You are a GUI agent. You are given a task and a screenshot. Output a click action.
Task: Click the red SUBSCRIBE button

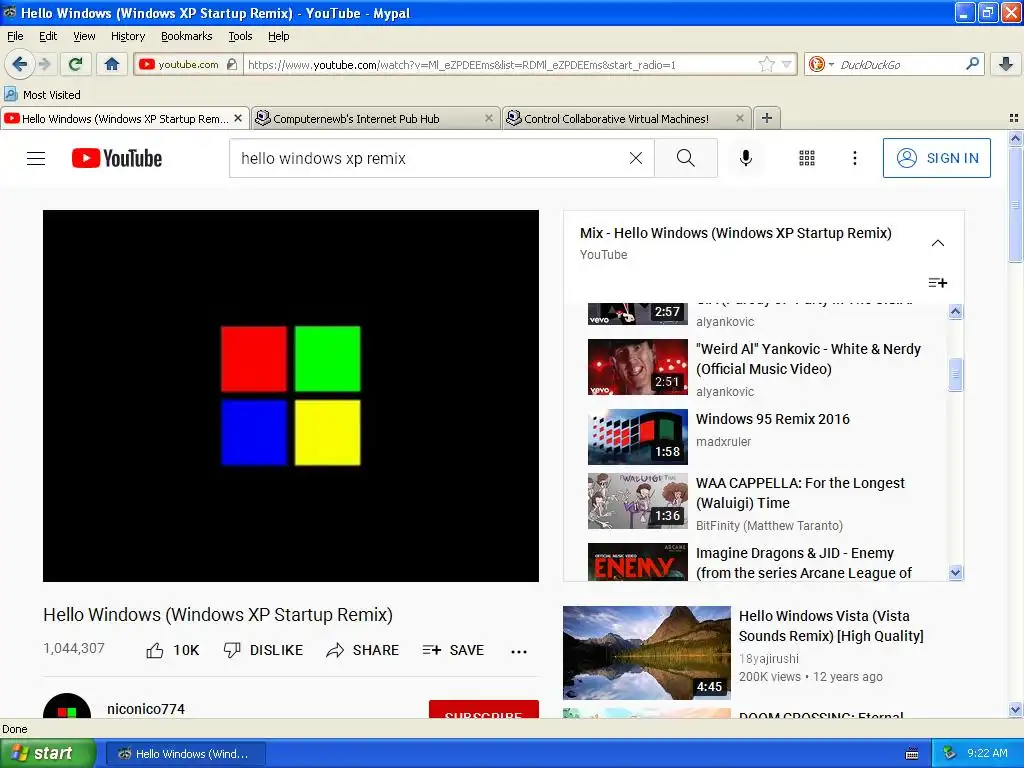tap(483, 709)
